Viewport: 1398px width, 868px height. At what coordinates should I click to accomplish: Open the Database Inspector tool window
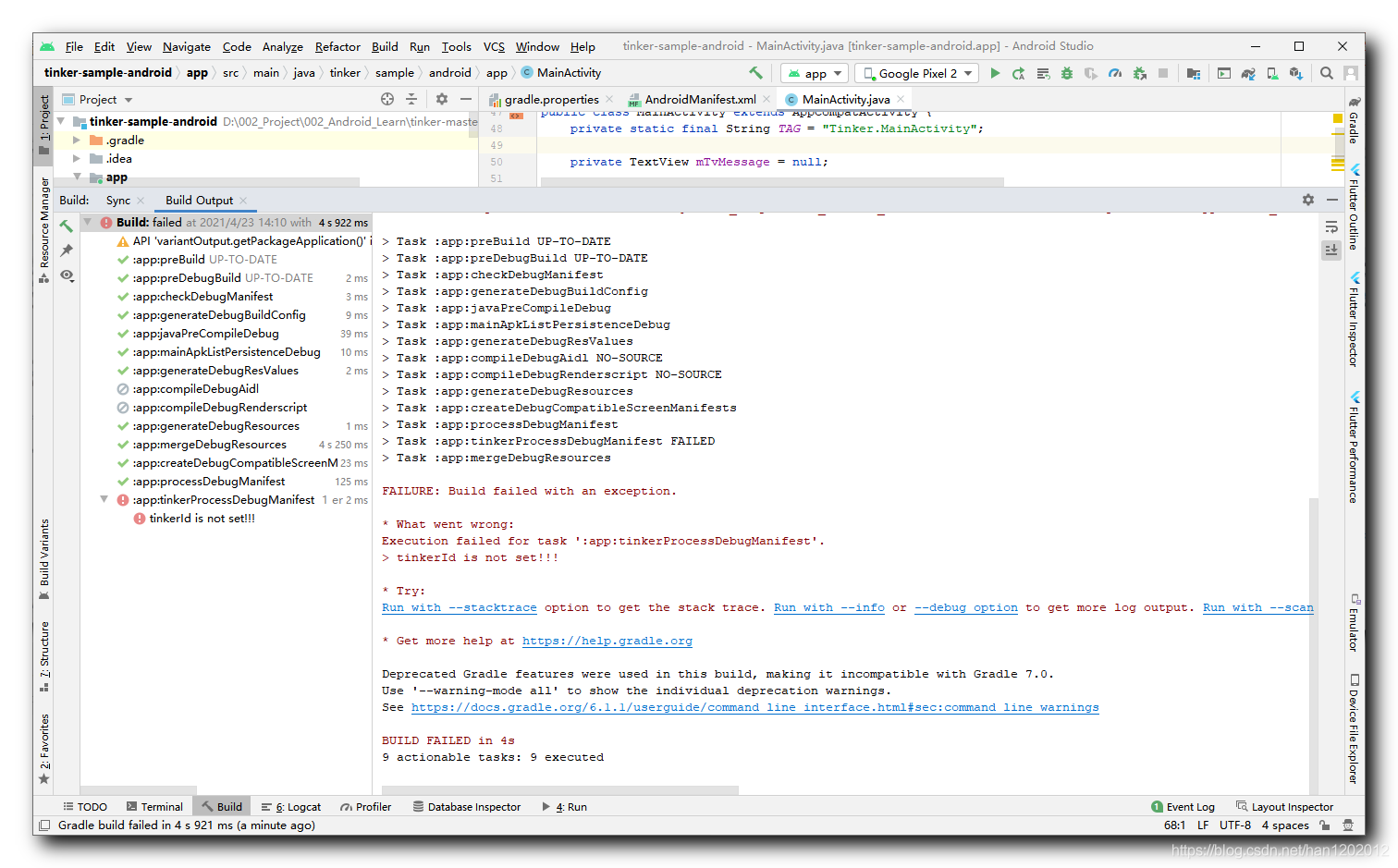click(x=467, y=807)
